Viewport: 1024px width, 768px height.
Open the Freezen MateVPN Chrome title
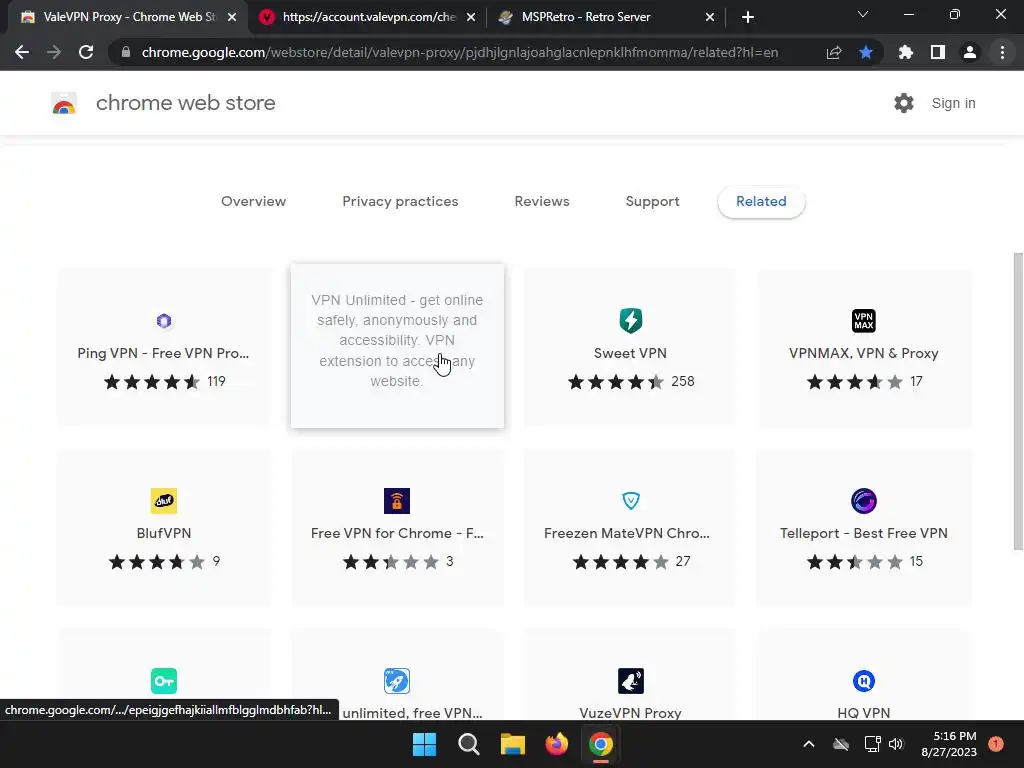pyautogui.click(x=627, y=534)
